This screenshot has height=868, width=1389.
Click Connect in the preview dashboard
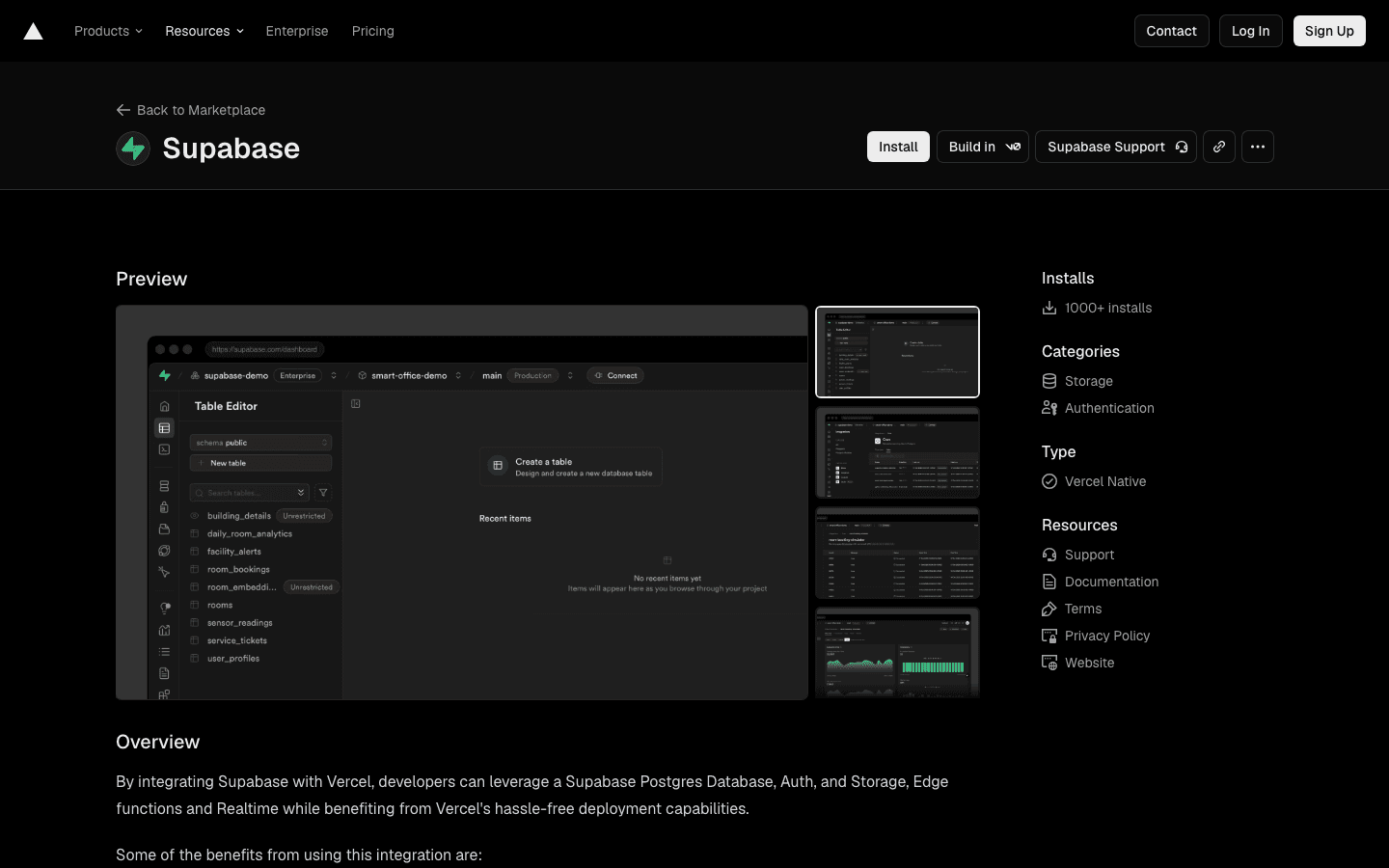tap(615, 375)
